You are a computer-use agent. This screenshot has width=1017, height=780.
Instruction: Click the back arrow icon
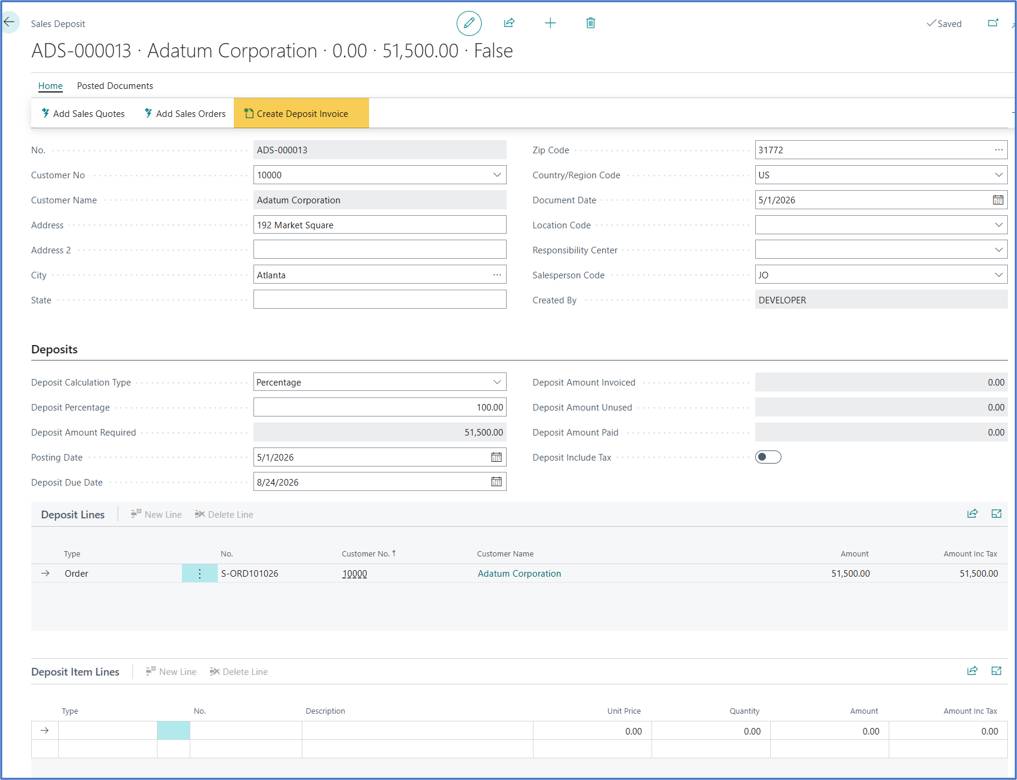(10, 22)
